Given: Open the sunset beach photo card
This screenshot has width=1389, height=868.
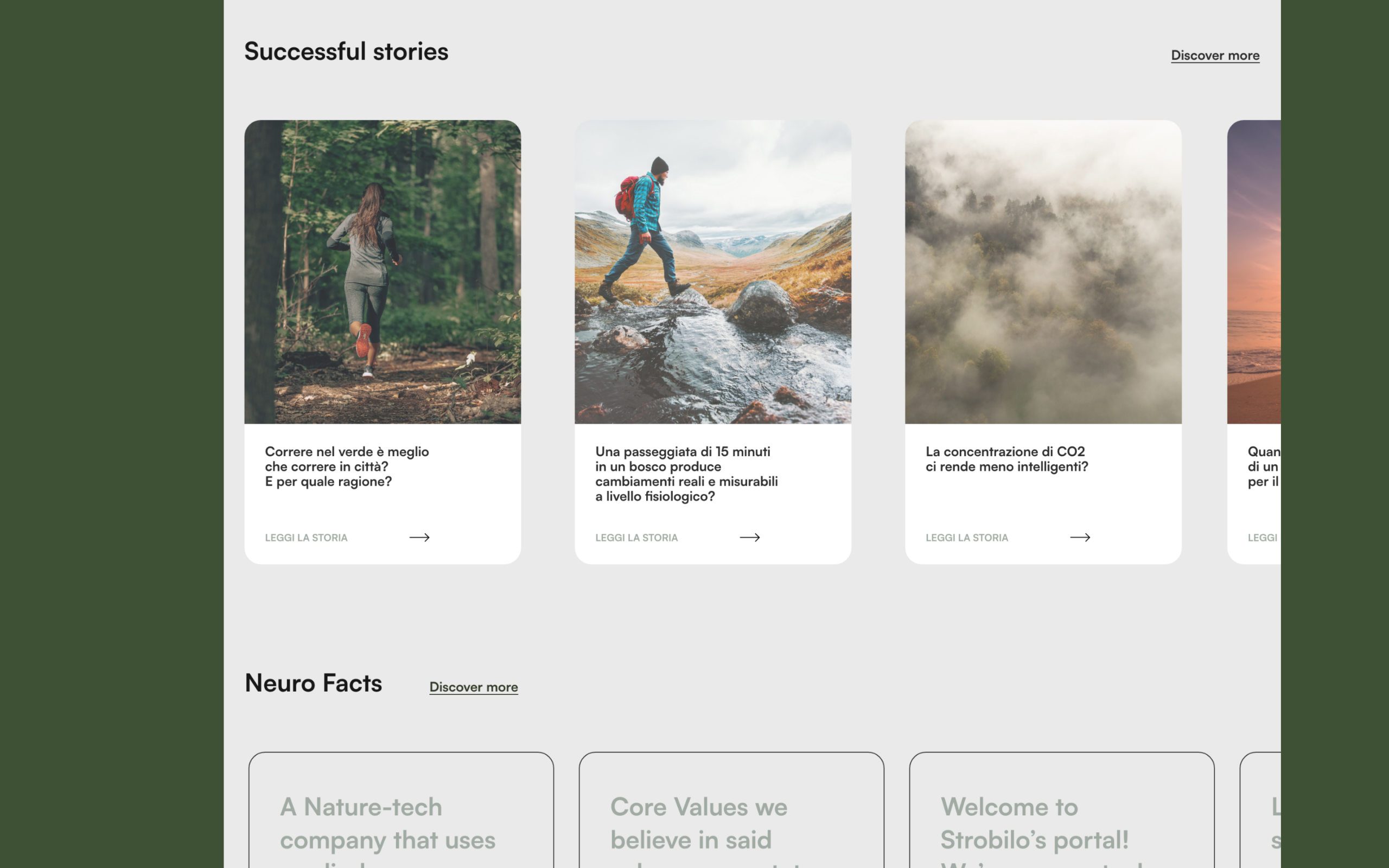Looking at the screenshot, I should (x=1254, y=272).
